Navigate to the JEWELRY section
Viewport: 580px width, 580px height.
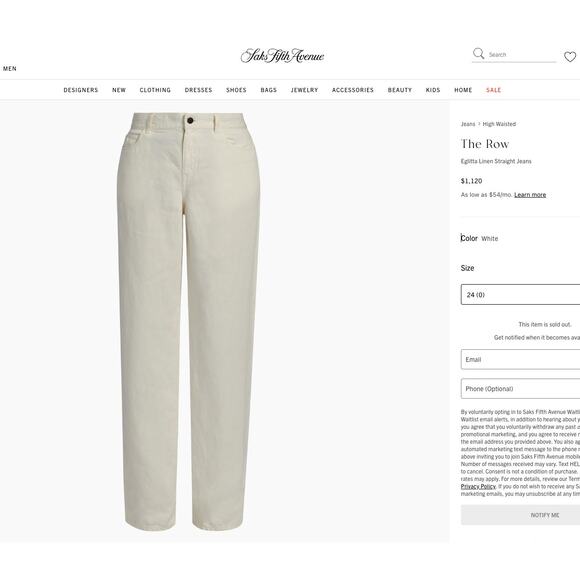tap(304, 90)
